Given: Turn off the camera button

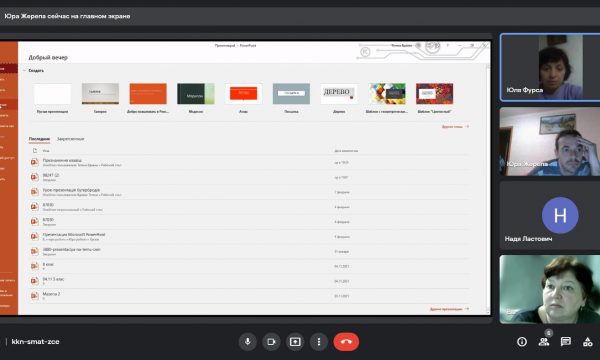Looking at the screenshot, I should click(x=271, y=342).
